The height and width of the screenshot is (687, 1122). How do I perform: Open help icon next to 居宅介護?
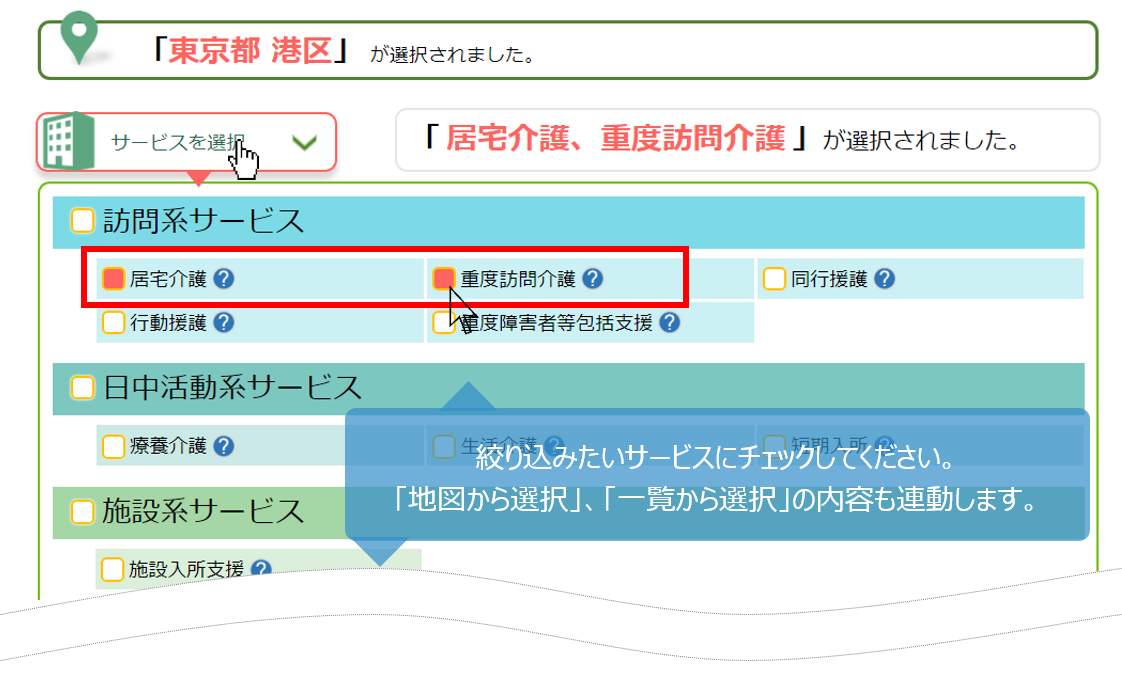tap(224, 278)
